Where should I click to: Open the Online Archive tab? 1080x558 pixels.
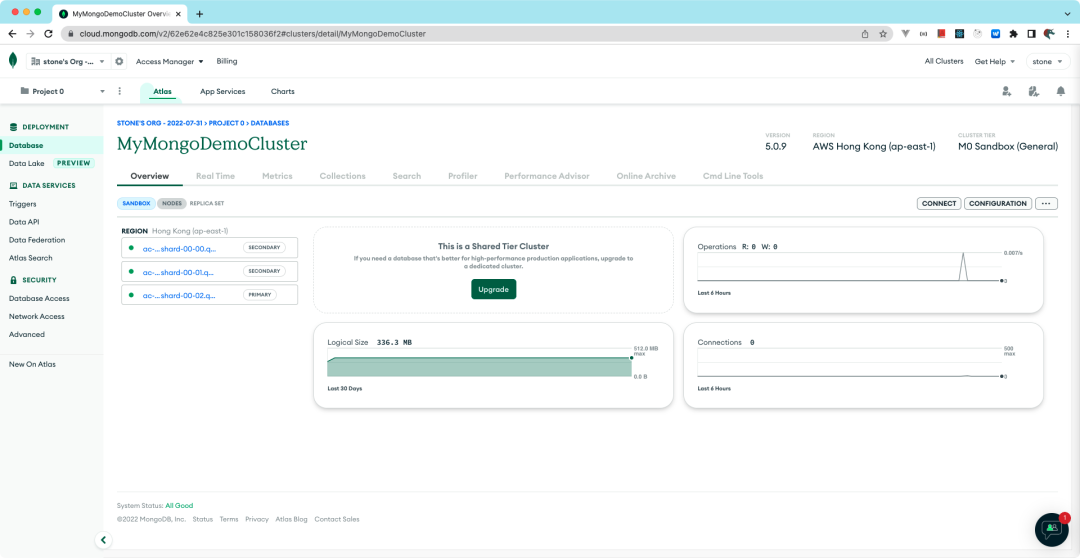click(x=646, y=176)
